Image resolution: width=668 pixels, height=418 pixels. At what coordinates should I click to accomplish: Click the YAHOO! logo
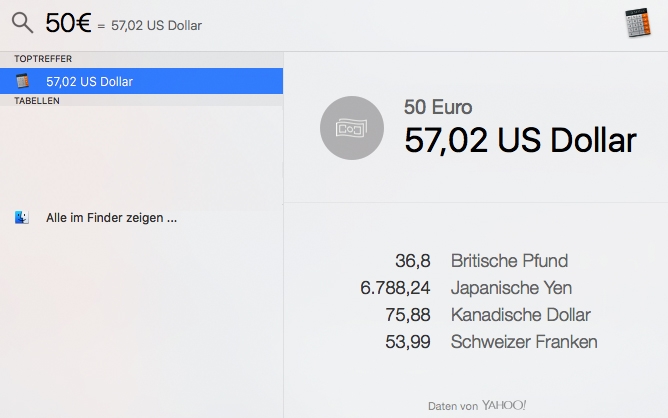504,405
